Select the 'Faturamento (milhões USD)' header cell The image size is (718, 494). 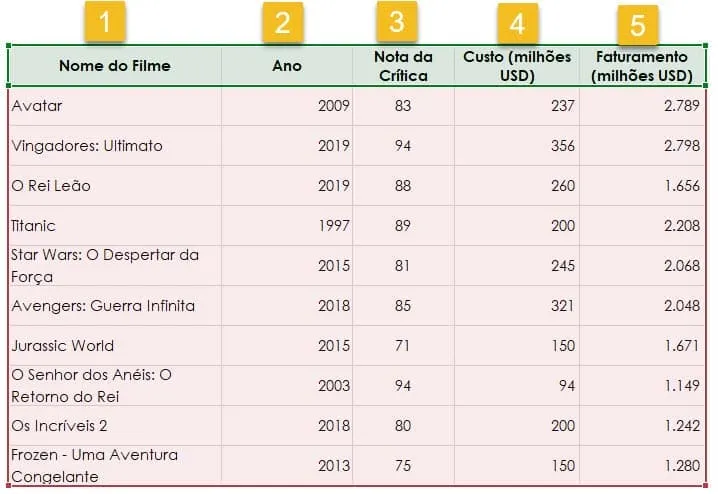tap(642, 66)
